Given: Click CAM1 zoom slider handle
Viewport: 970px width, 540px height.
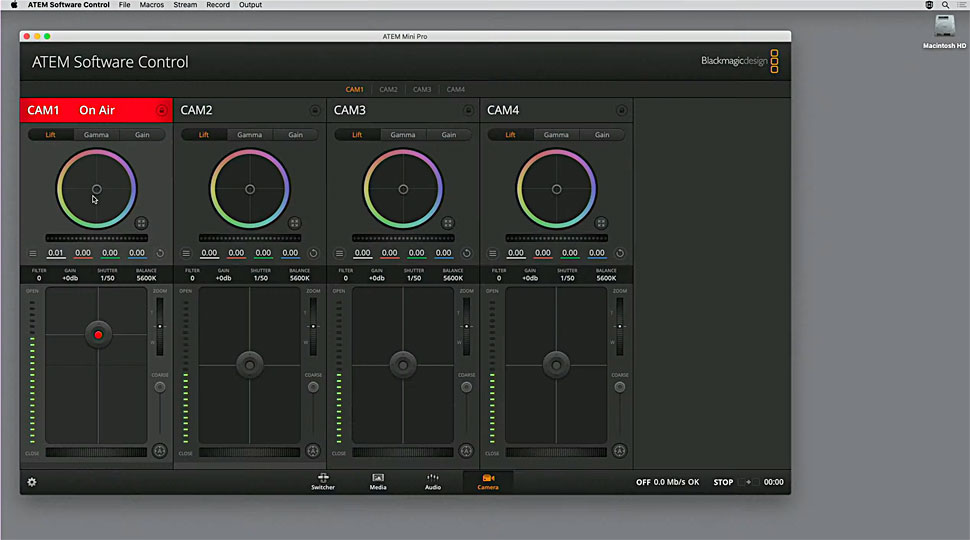Looking at the screenshot, I should tap(160, 326).
